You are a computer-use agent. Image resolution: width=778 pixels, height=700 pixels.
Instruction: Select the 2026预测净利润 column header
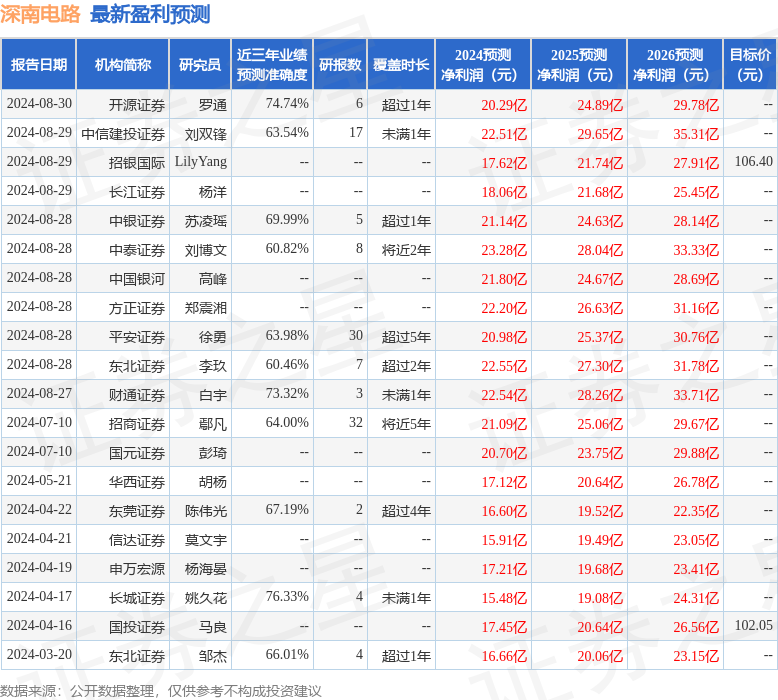point(675,64)
